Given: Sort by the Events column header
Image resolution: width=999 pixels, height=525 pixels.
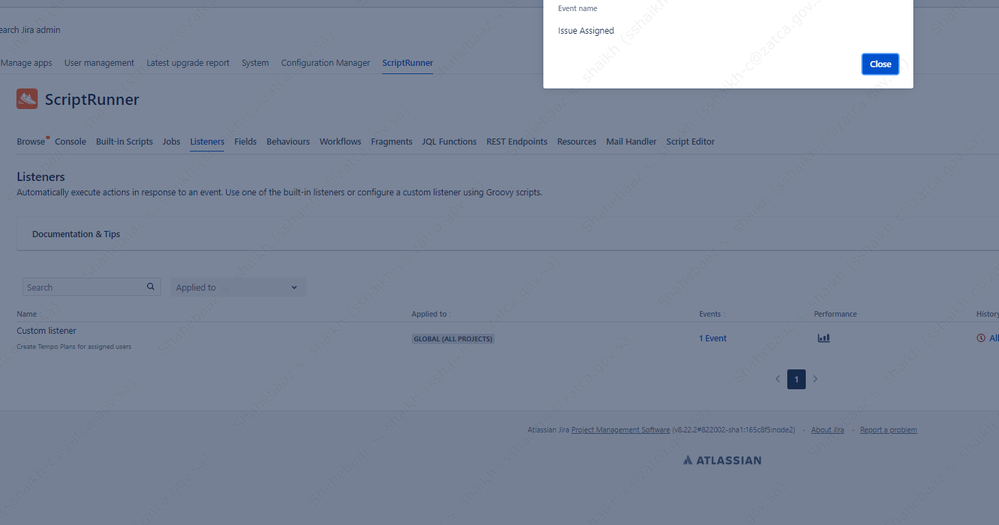Looking at the screenshot, I should click(x=710, y=314).
